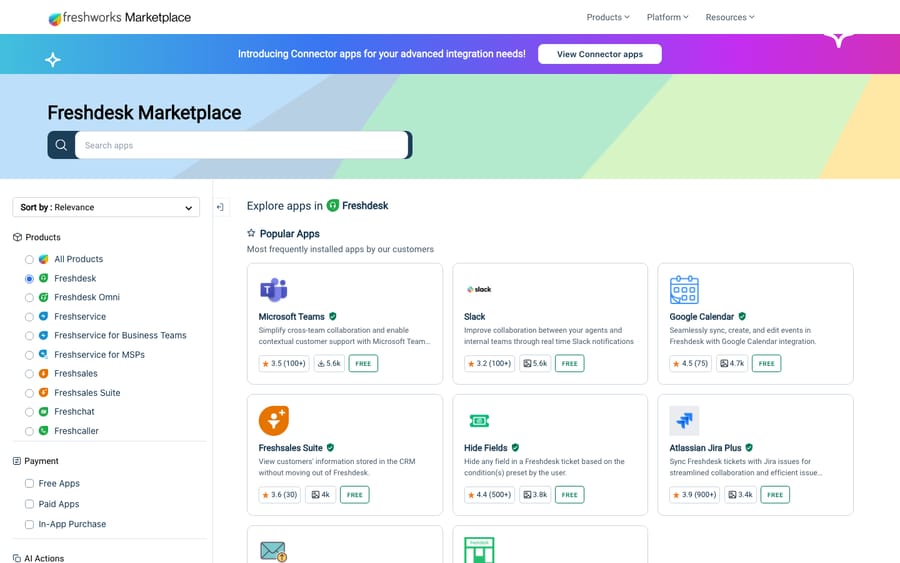Click View Connector apps button
900x563 pixels.
[x=600, y=54]
